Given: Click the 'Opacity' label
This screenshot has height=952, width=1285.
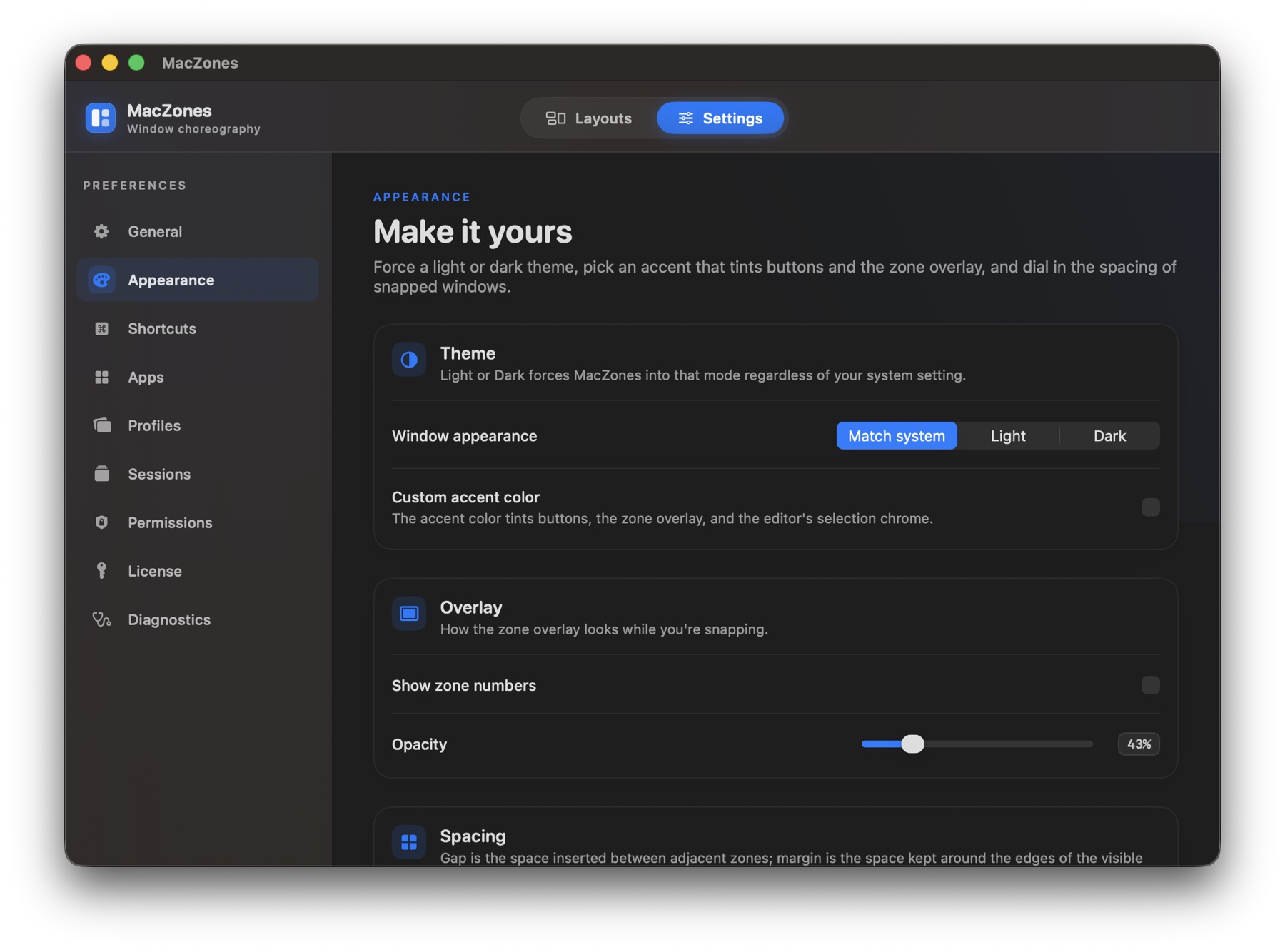Looking at the screenshot, I should 419,744.
